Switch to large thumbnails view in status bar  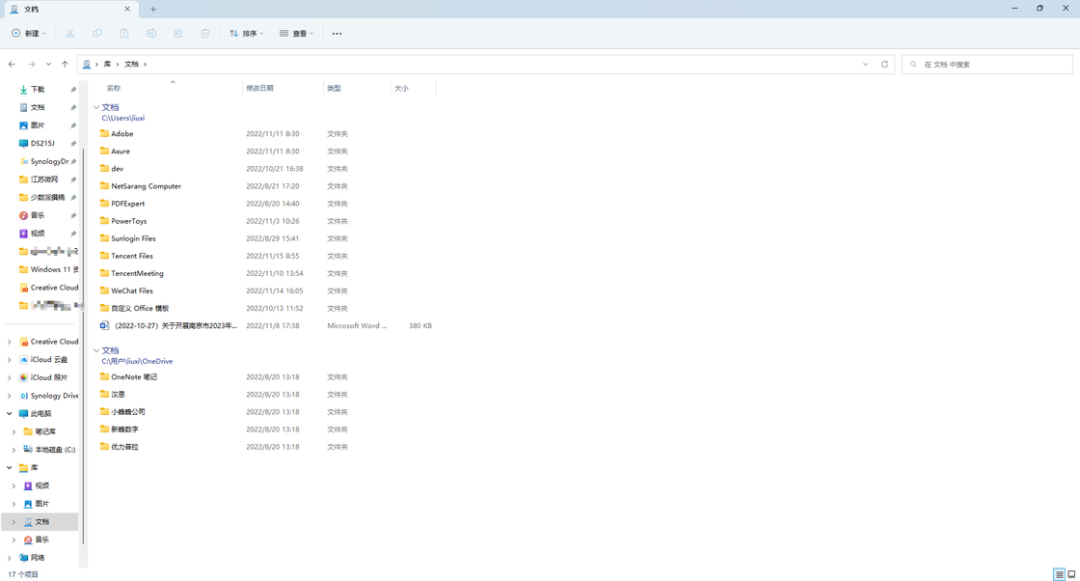point(1071,574)
